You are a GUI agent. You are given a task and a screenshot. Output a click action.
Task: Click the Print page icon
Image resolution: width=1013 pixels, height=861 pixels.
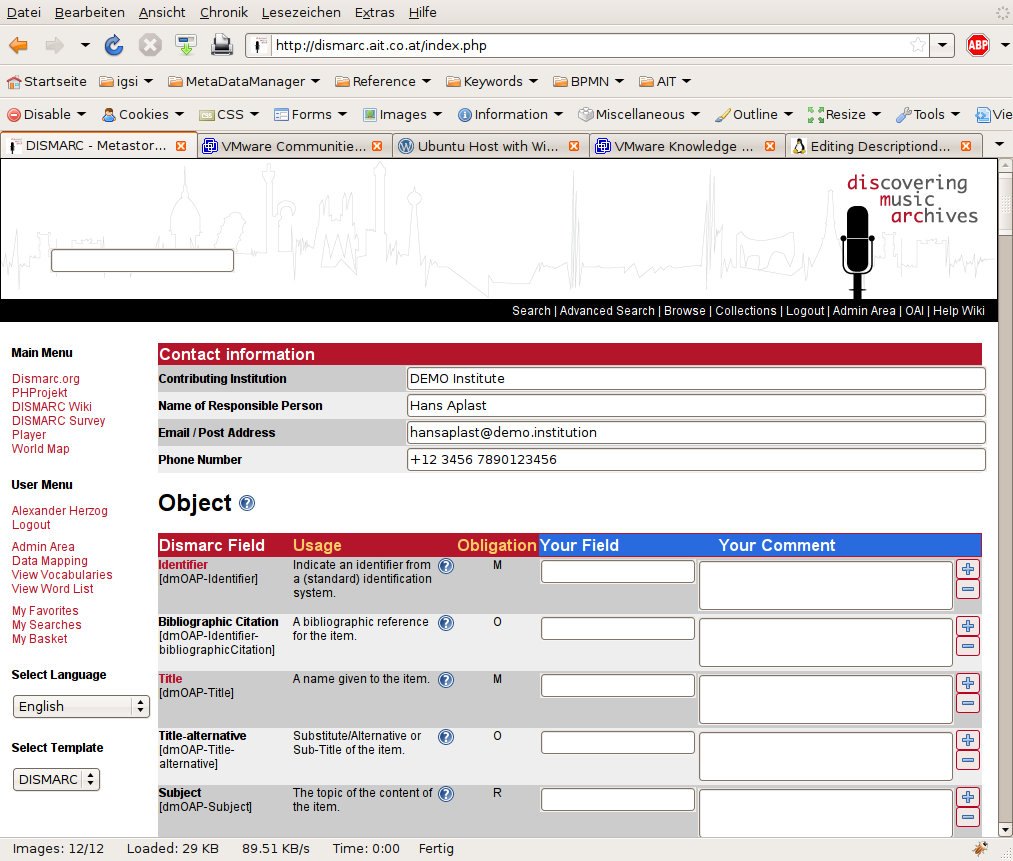(222, 45)
